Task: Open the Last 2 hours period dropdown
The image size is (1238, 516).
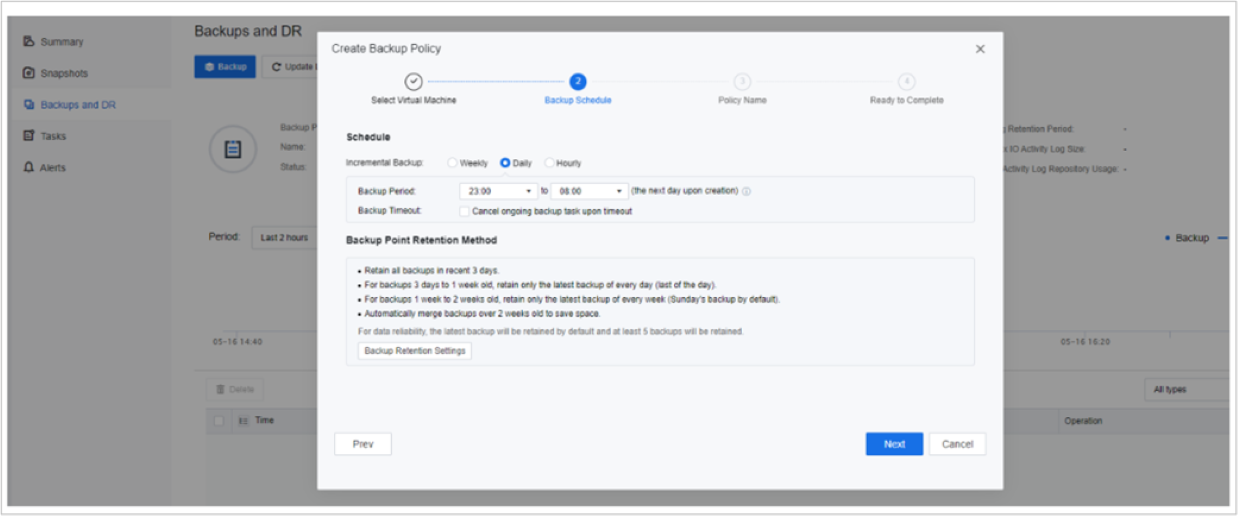Action: click(284, 238)
